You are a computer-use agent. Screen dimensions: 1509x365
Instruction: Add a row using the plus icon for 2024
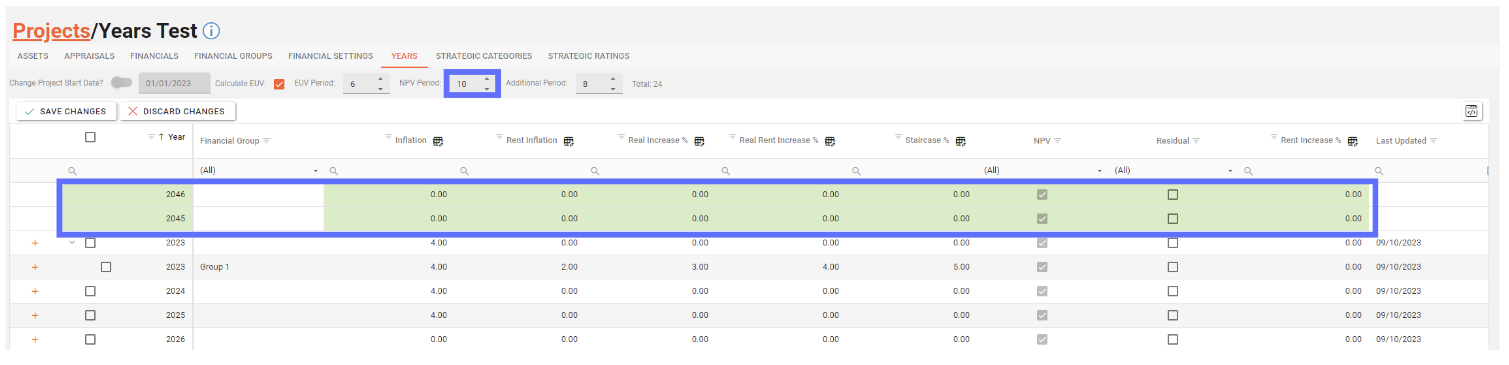(x=35, y=291)
